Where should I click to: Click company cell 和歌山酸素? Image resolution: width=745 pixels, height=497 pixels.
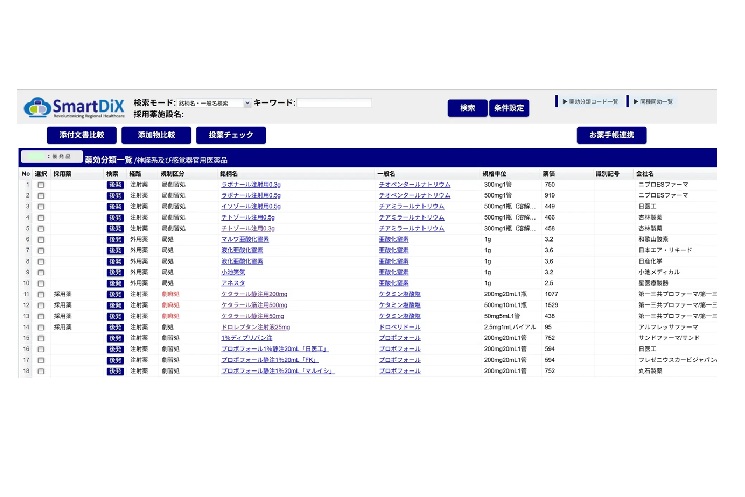(653, 239)
